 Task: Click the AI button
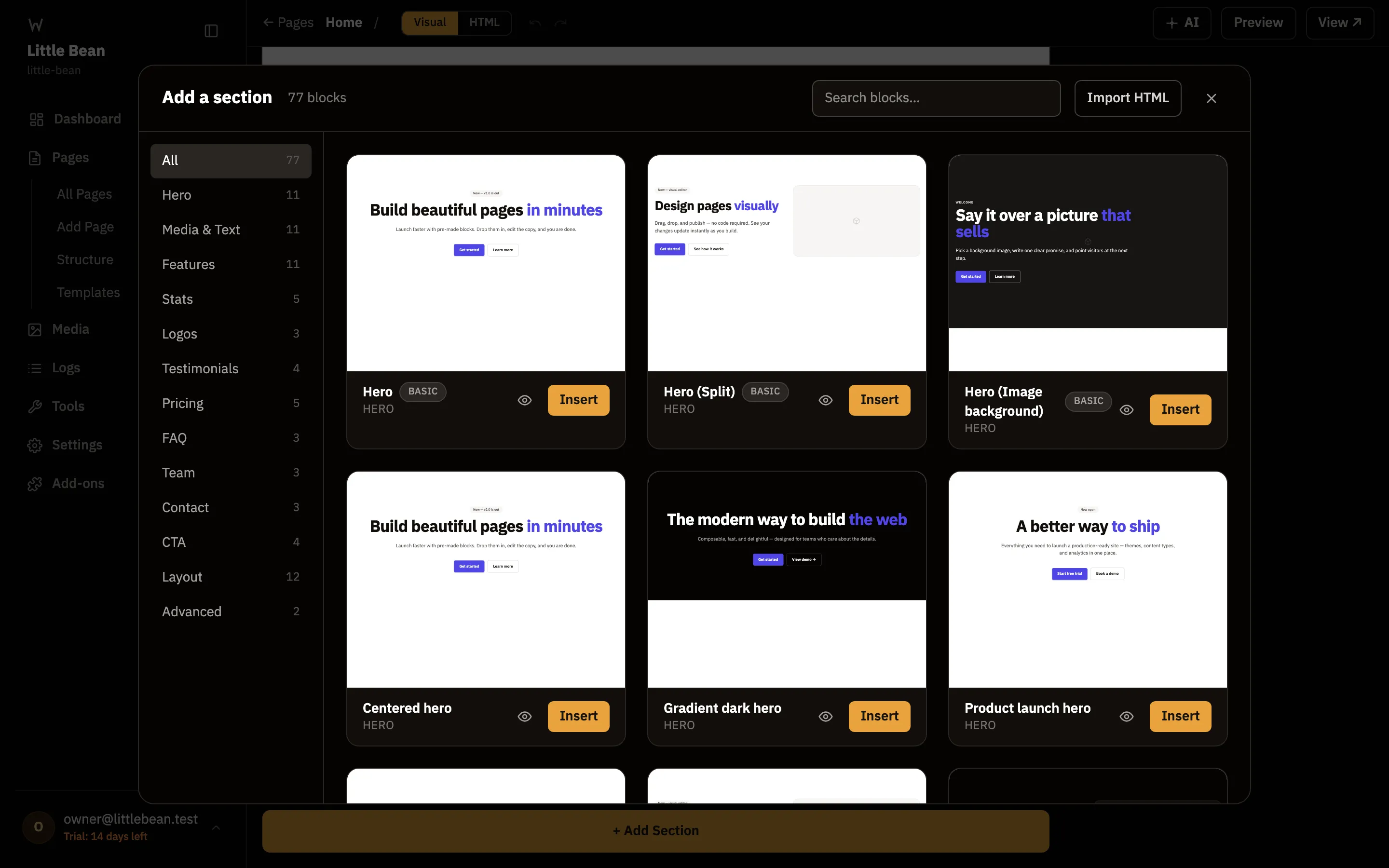(1182, 23)
